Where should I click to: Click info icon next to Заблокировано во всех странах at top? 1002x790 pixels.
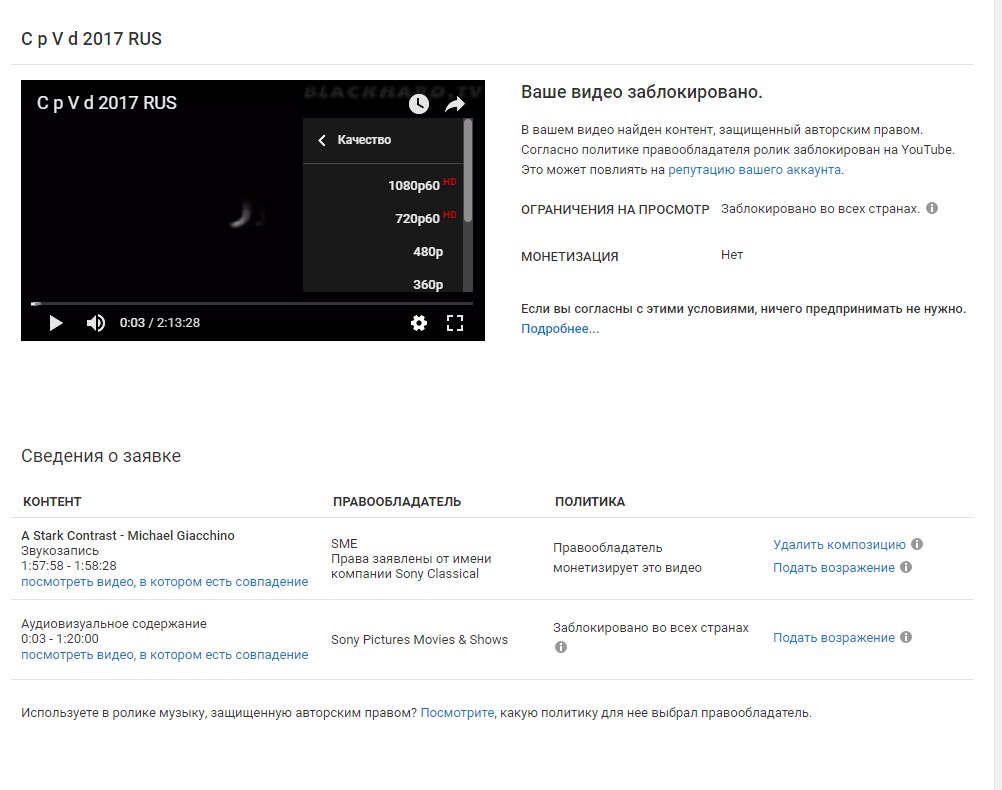[x=932, y=208]
